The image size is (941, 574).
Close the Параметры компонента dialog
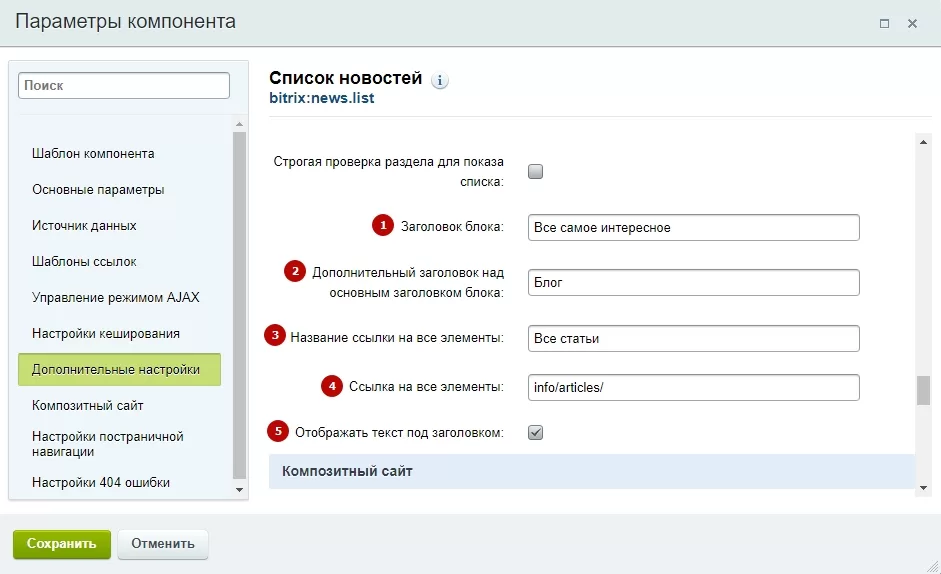(x=912, y=23)
